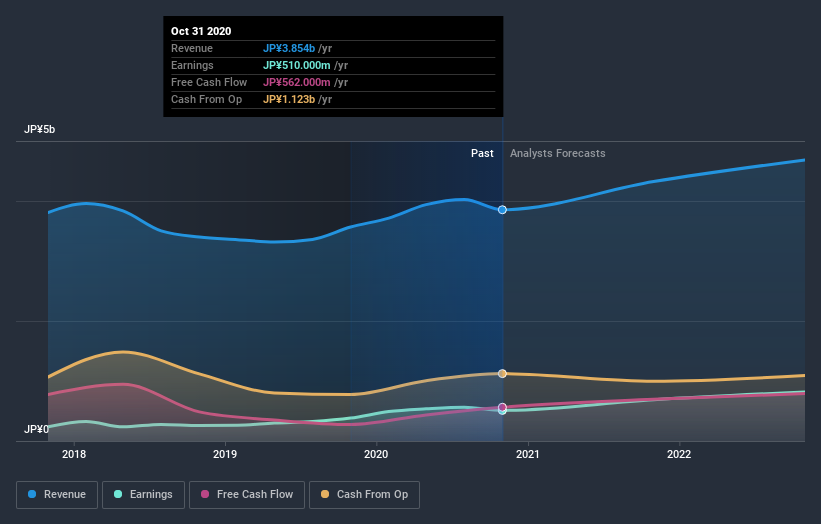This screenshot has height=524, width=821.
Task: Click the 2021 x-axis label
Action: (527, 454)
